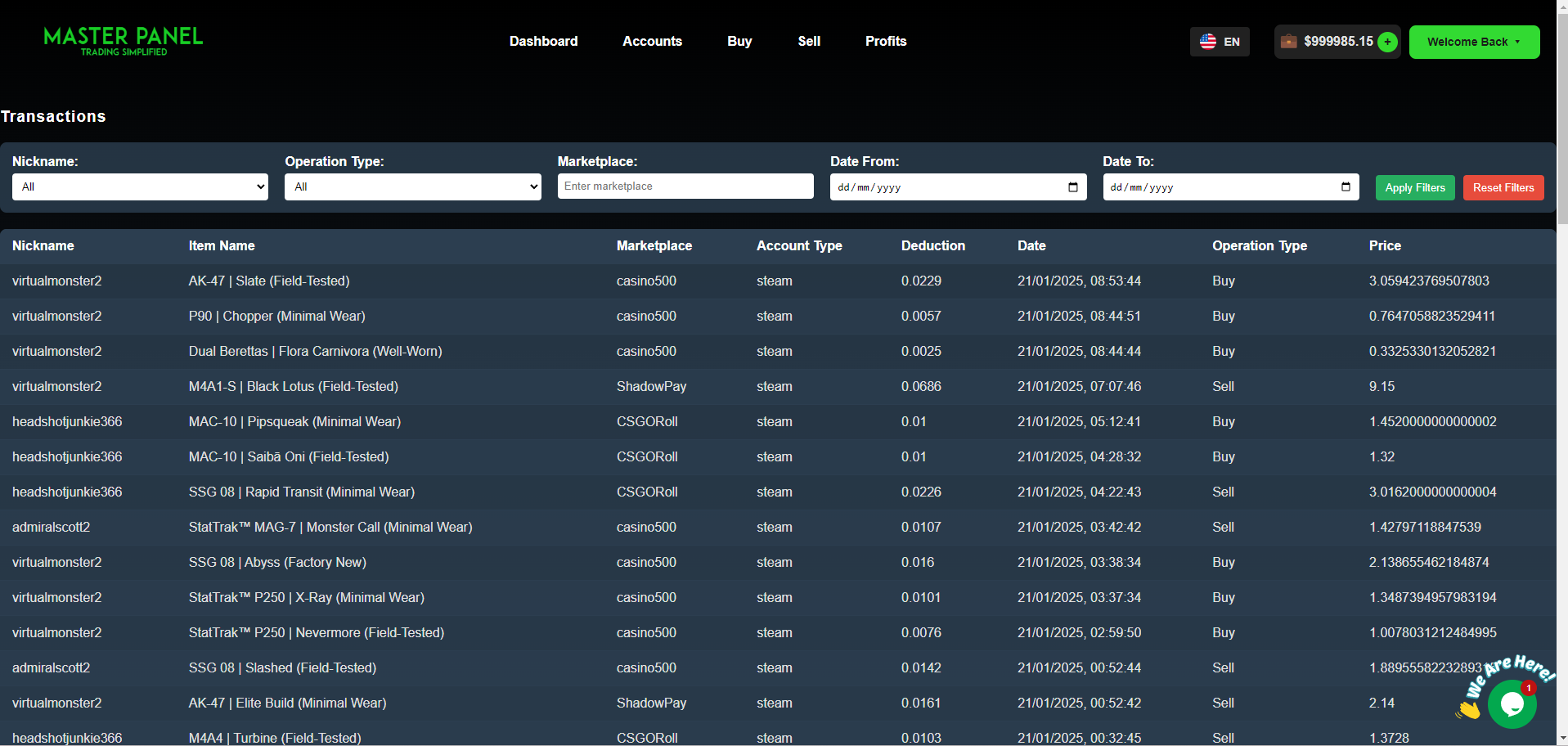
Task: Select the M4A1-S | Black Lotus item
Action: click(294, 386)
